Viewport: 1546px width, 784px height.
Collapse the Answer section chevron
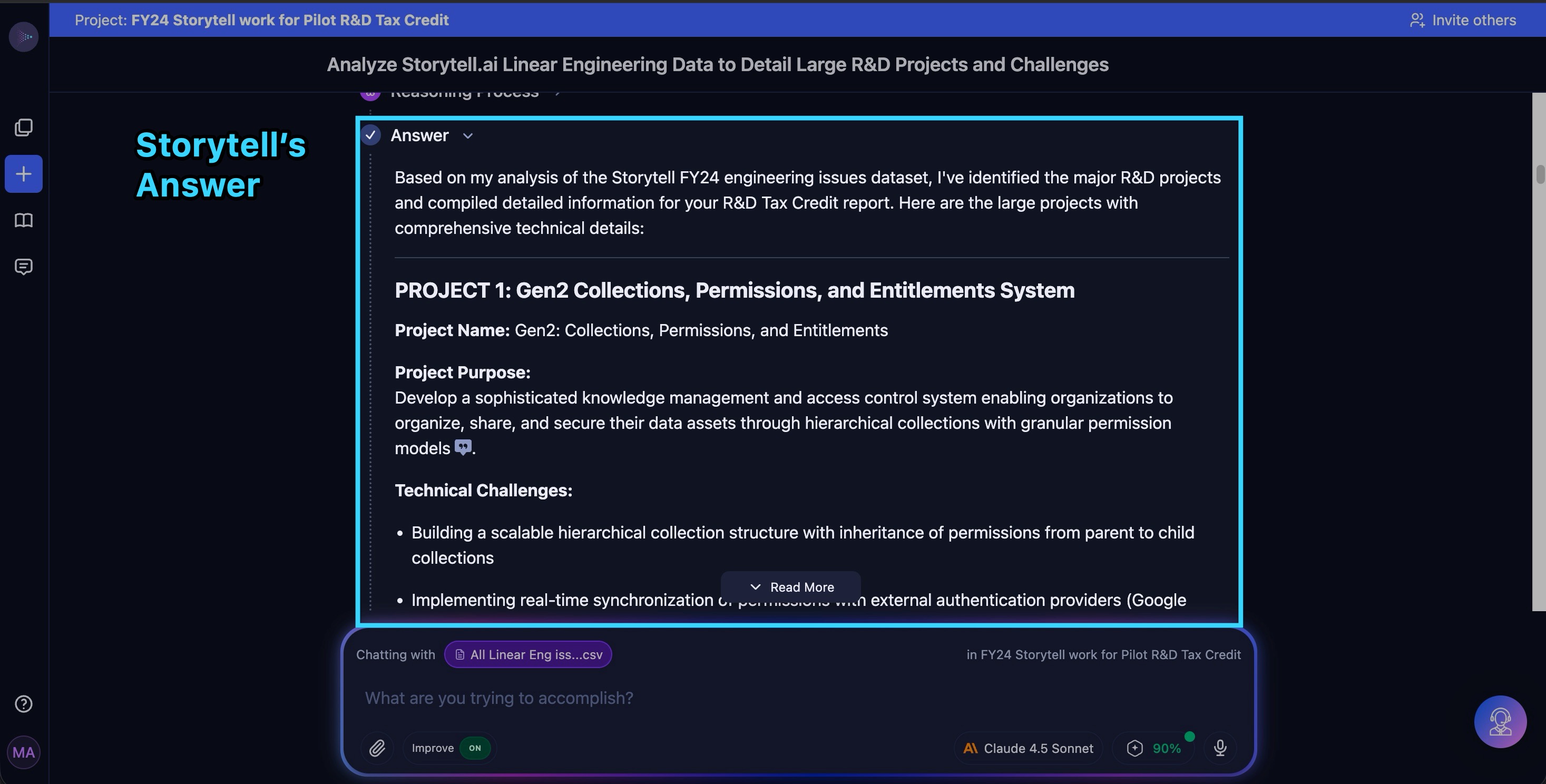pos(468,136)
